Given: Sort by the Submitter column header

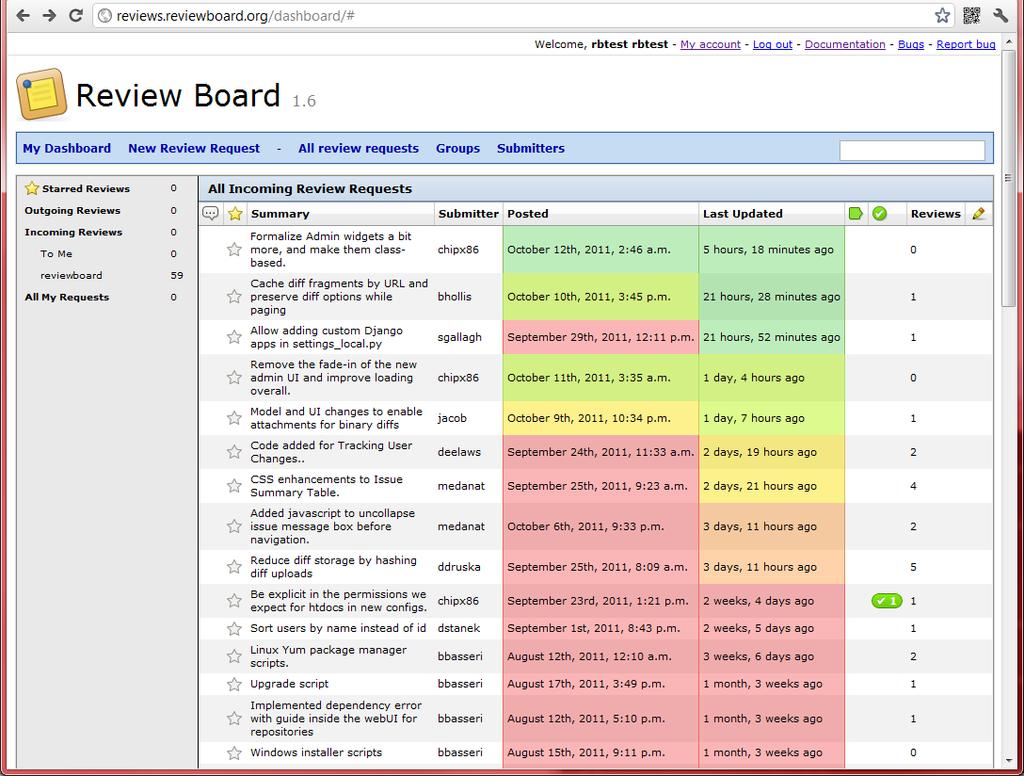Looking at the screenshot, I should (468, 214).
